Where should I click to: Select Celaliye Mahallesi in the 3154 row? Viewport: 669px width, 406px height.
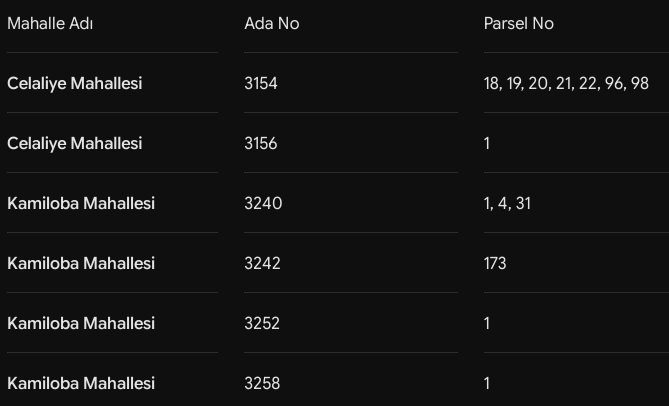75,83
